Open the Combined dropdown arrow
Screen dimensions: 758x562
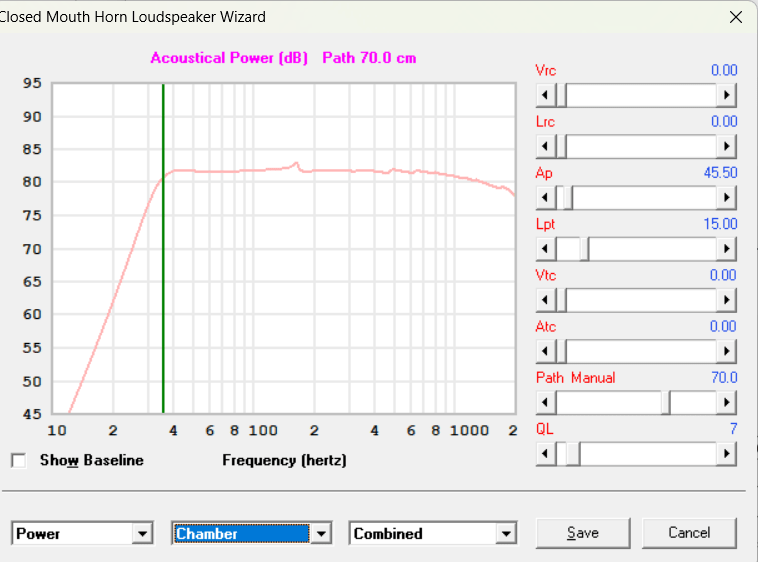click(506, 534)
